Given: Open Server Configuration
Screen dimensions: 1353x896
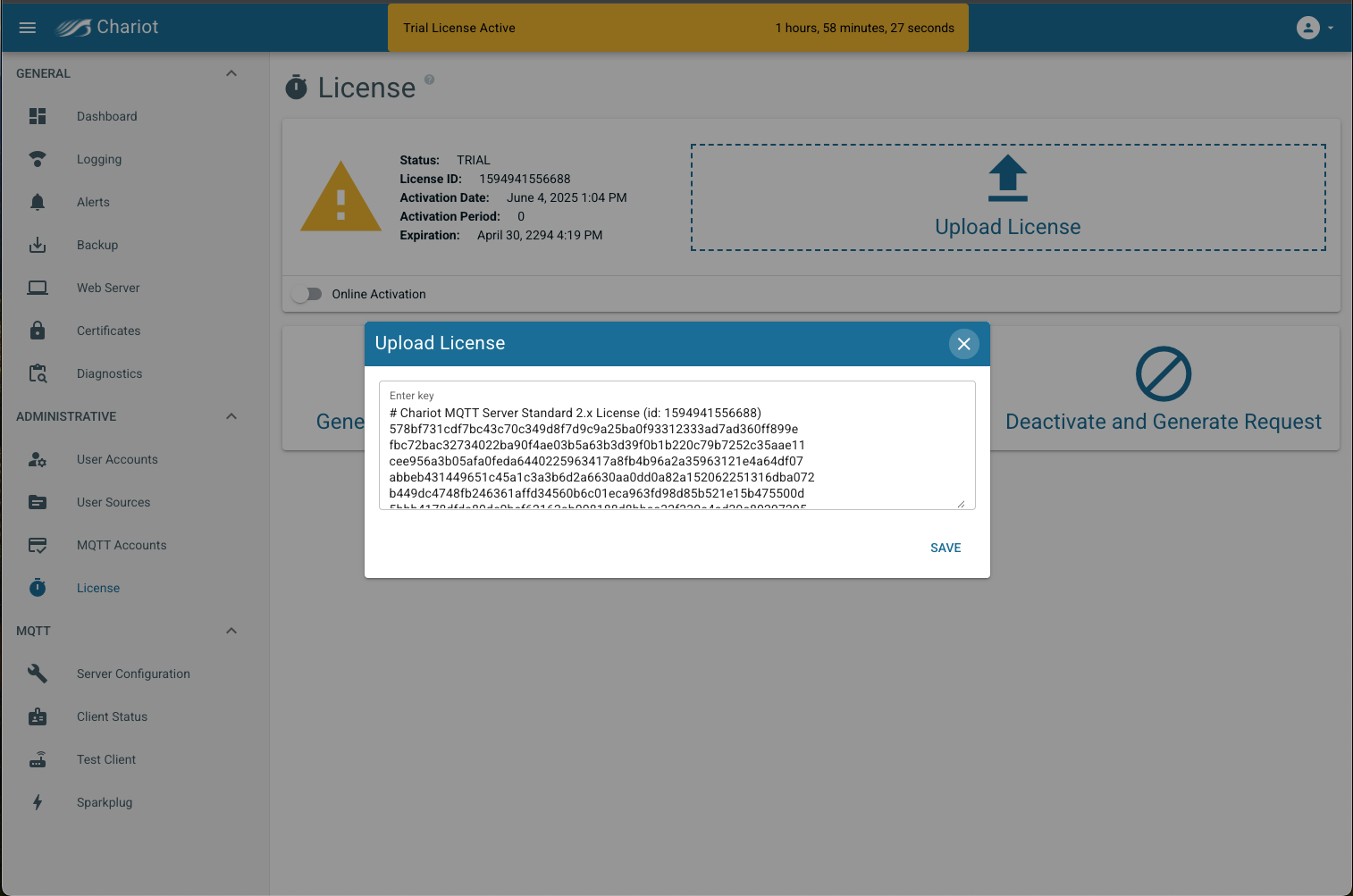Looking at the screenshot, I should point(133,674).
